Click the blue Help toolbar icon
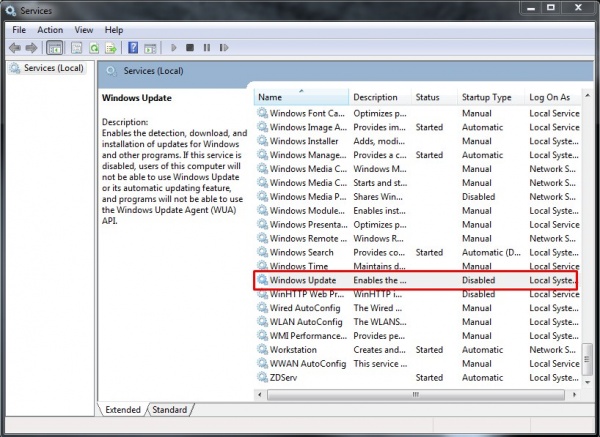The image size is (600, 437). click(133, 47)
